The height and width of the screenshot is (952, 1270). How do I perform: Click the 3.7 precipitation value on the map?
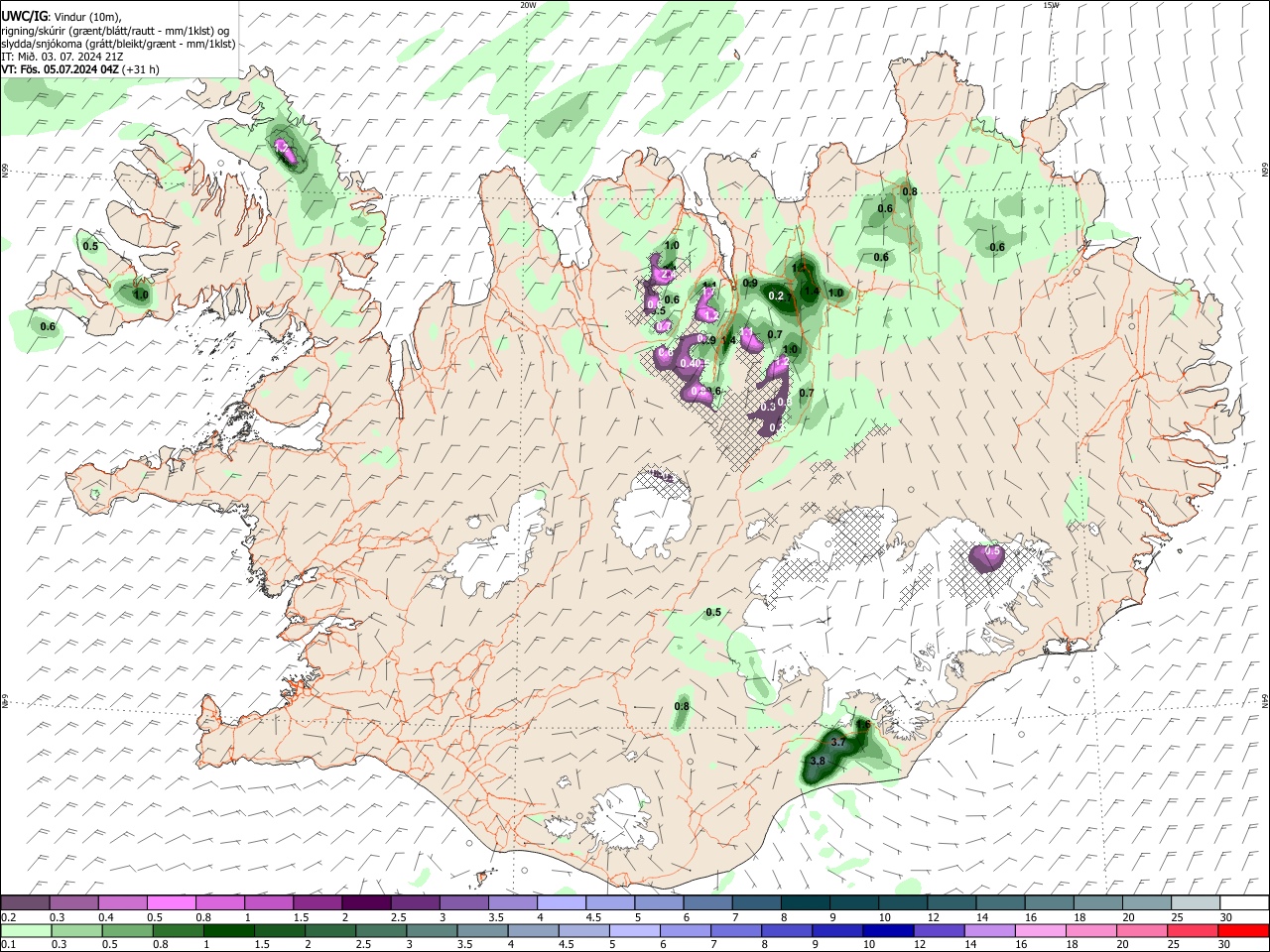coord(837,742)
